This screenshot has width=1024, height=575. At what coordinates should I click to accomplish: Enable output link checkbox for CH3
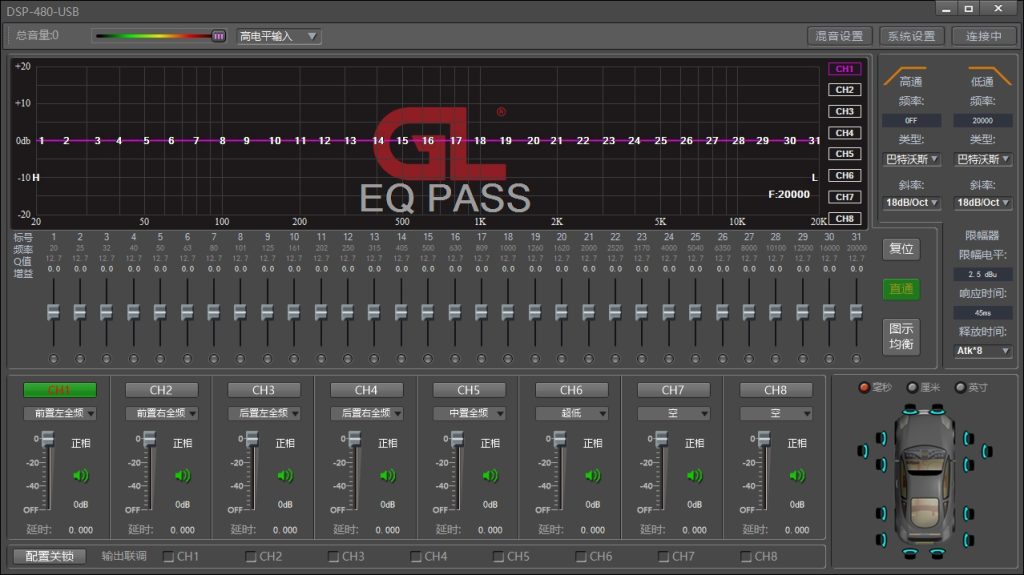pos(333,557)
